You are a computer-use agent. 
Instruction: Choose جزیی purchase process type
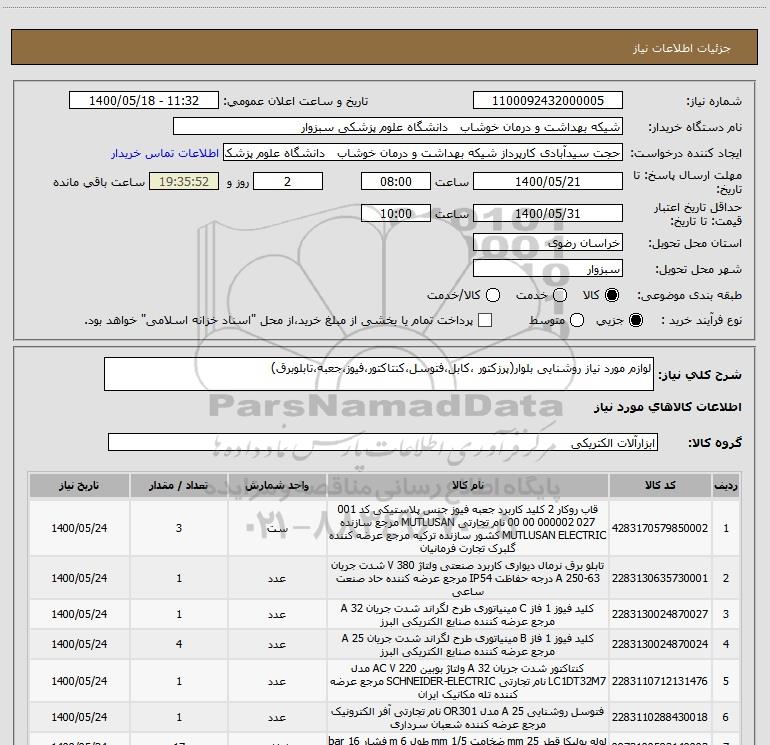point(635,320)
